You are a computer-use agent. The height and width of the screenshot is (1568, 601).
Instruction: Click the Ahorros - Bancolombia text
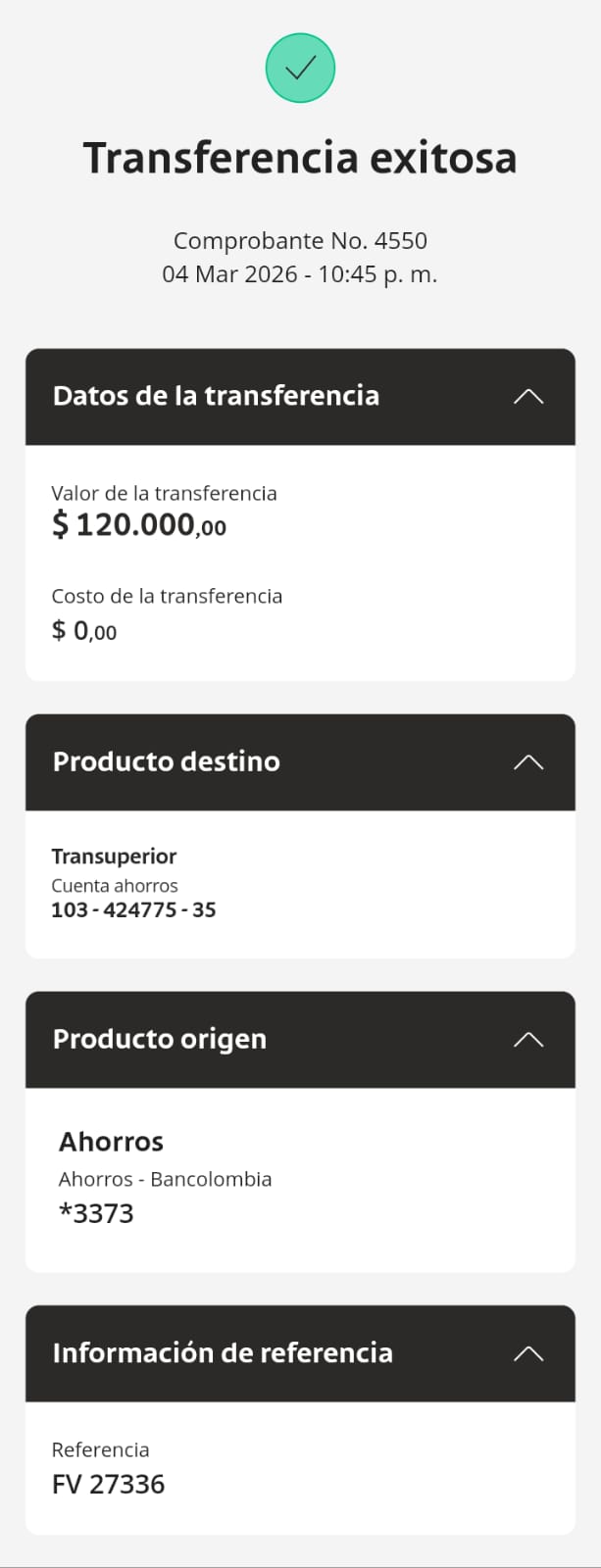(x=165, y=1179)
